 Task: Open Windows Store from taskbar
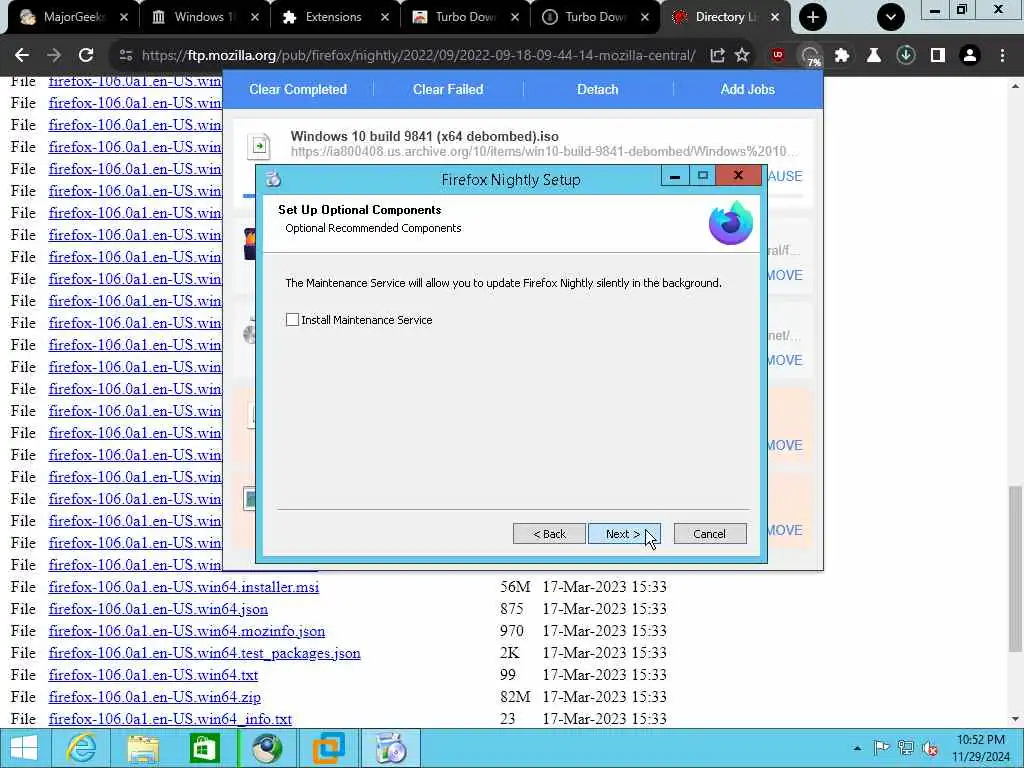[x=204, y=748]
